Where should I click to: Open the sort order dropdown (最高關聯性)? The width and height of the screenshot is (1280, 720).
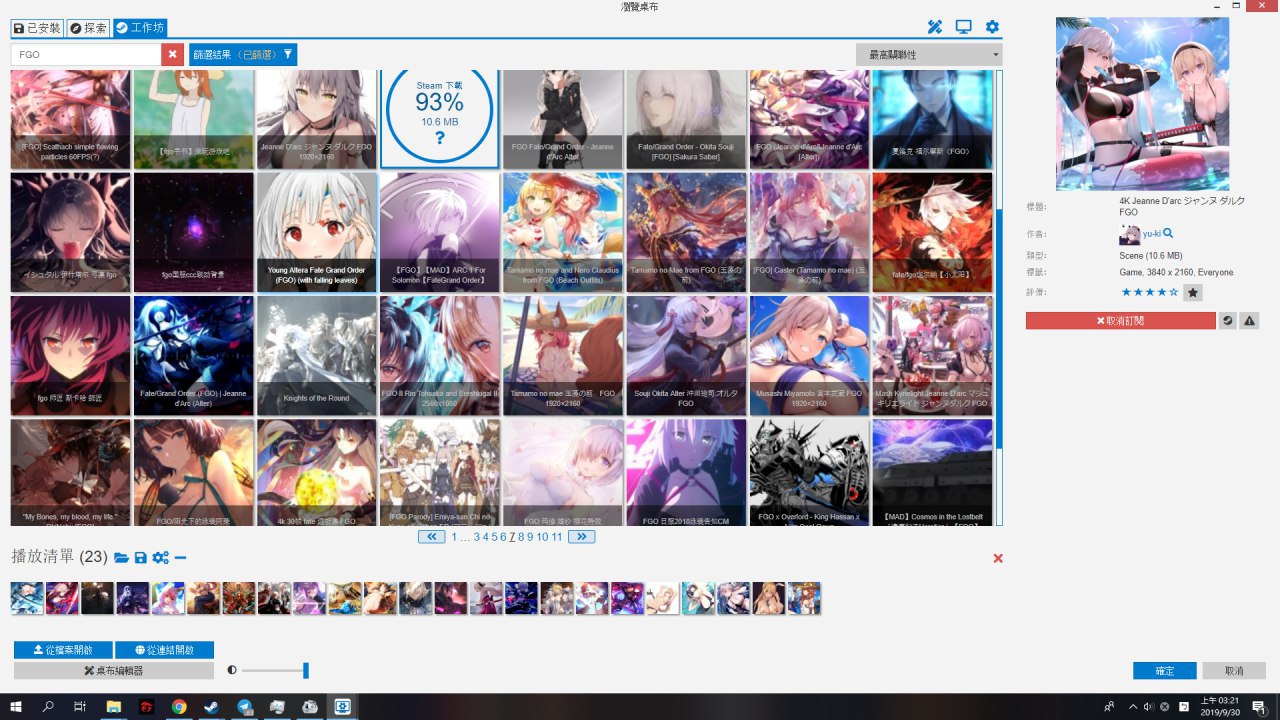click(x=929, y=55)
